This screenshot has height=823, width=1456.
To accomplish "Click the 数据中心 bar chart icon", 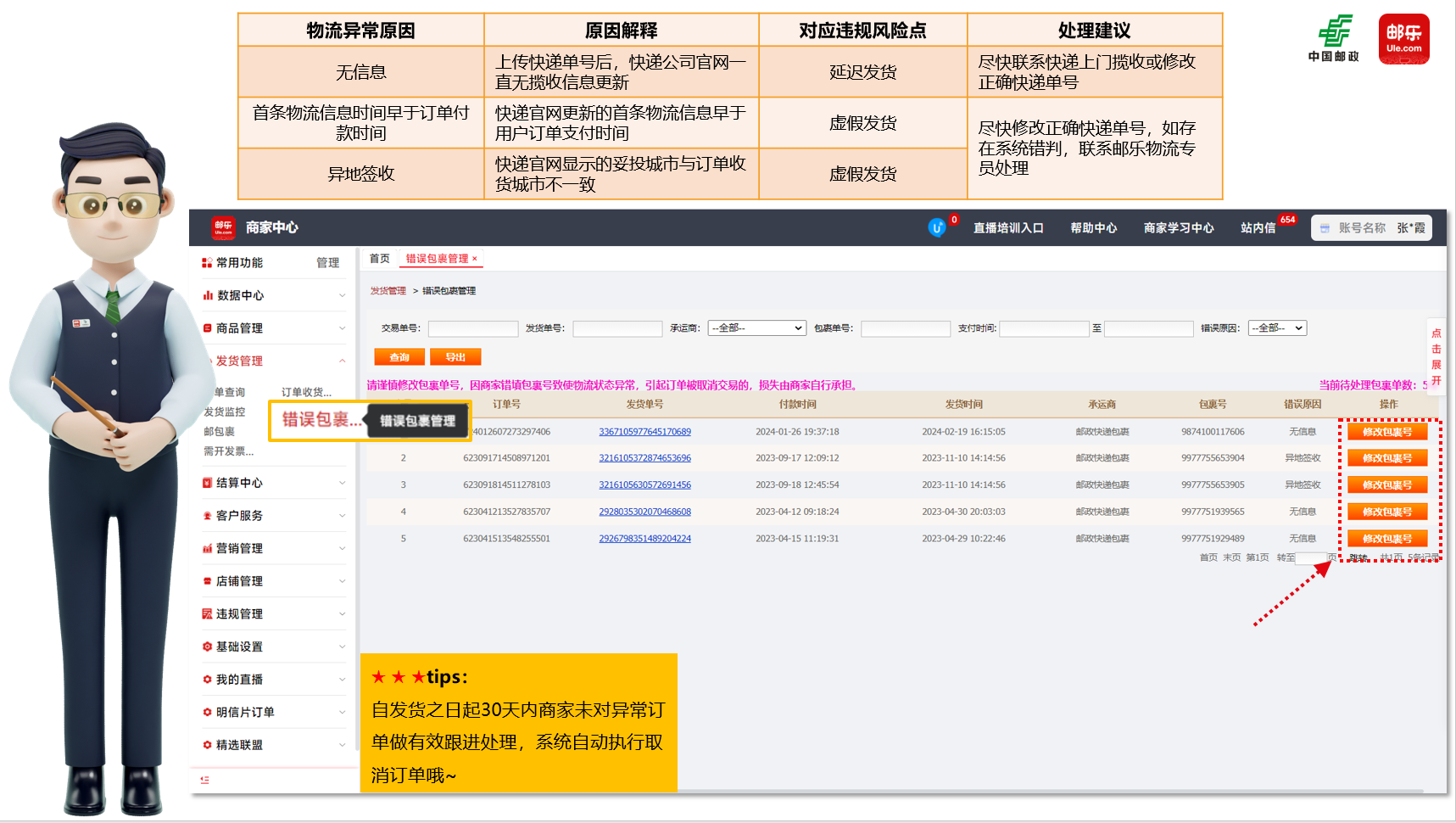I will [x=208, y=295].
